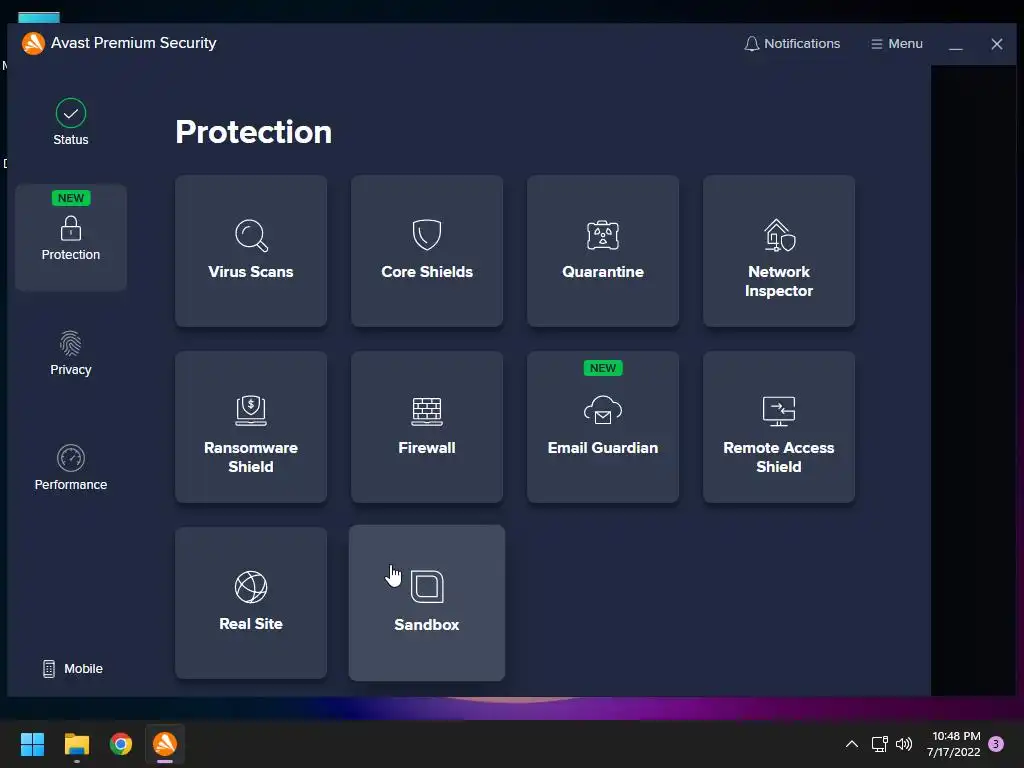
Task: Click the taskbar clock and date
Action: pos(953,744)
